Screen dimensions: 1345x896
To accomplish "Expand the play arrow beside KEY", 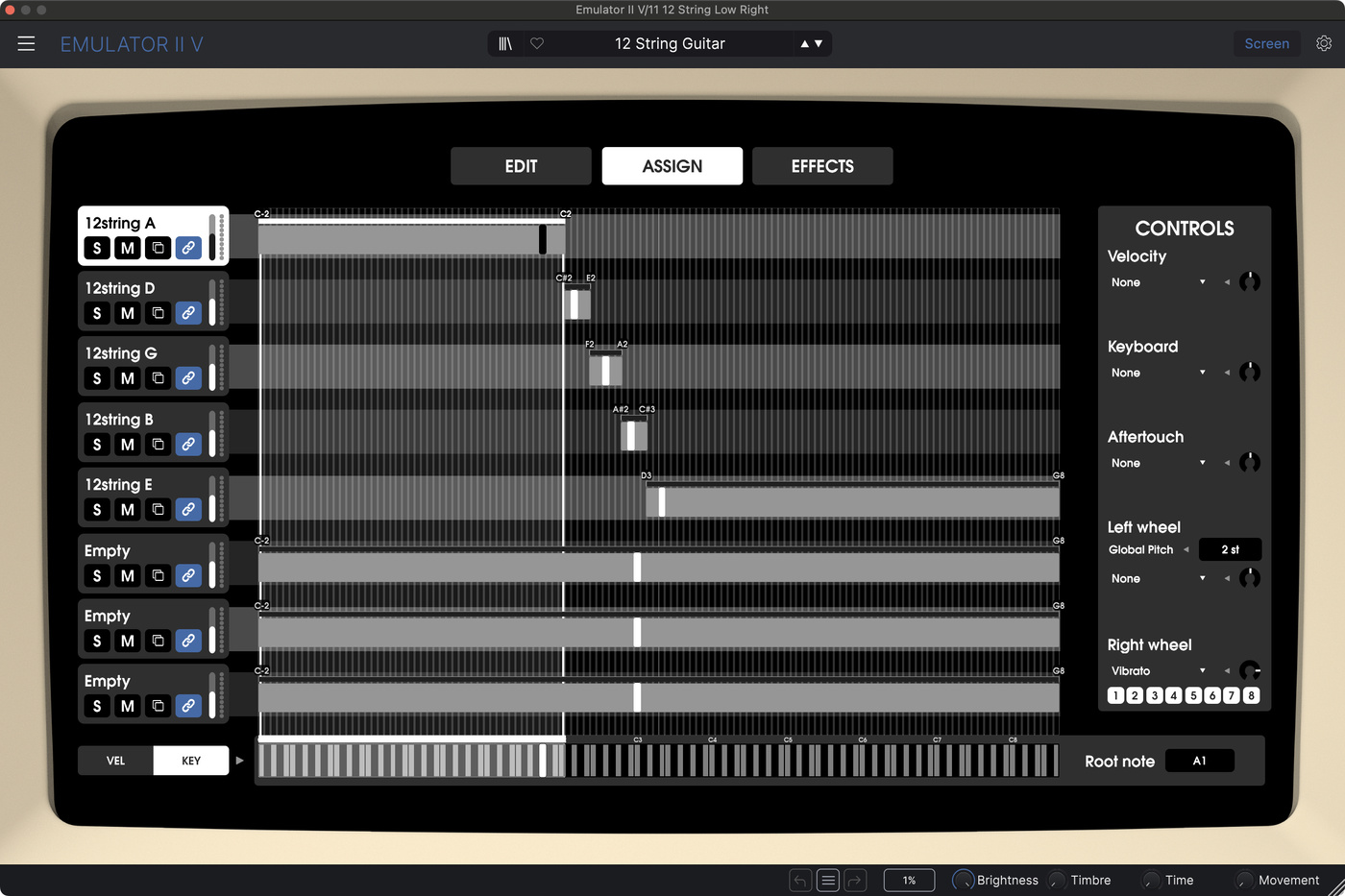I will point(239,761).
